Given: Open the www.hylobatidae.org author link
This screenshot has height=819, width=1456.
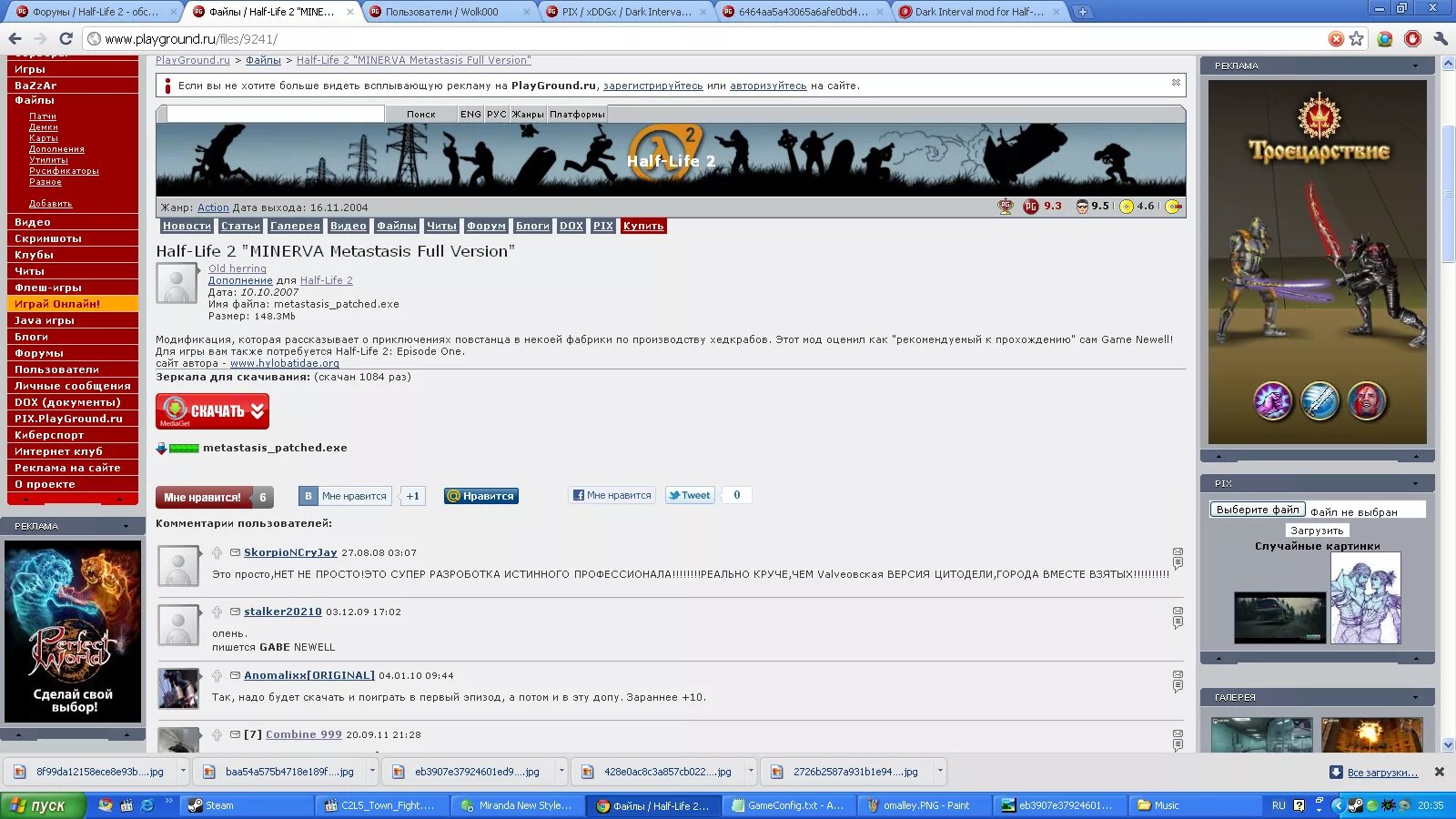Looking at the screenshot, I should (x=284, y=363).
